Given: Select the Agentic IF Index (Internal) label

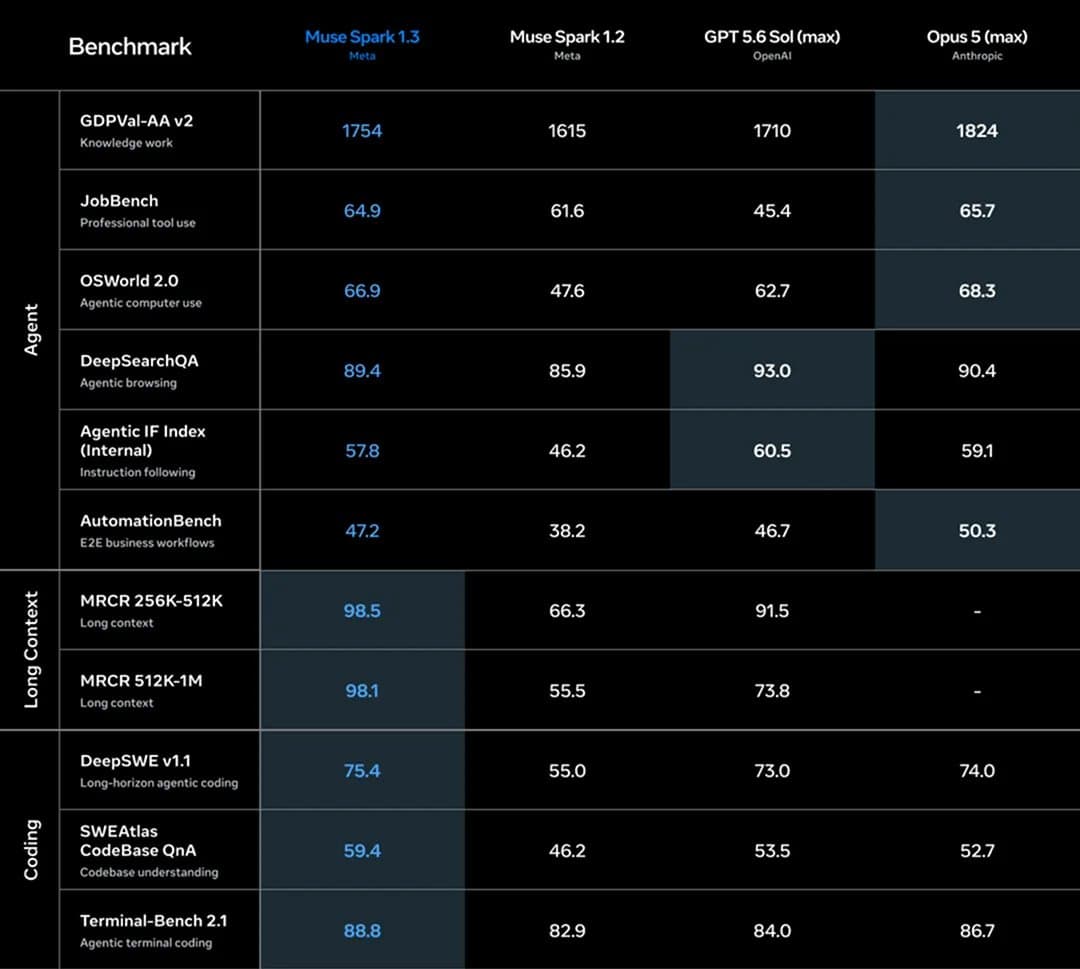Looking at the screenshot, I should 143,441.
